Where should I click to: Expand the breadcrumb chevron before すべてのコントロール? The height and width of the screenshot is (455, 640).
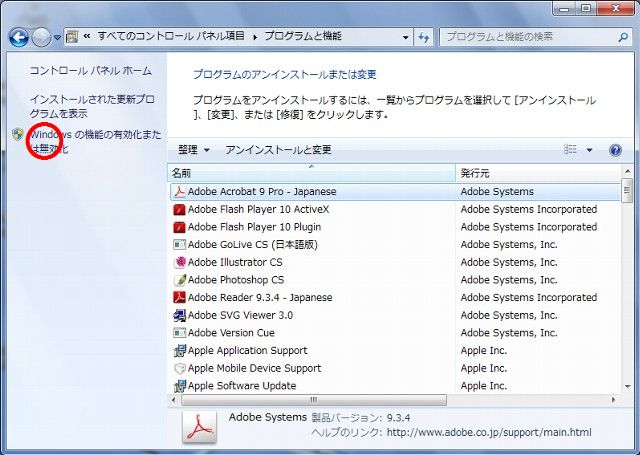pyautogui.click(x=87, y=37)
